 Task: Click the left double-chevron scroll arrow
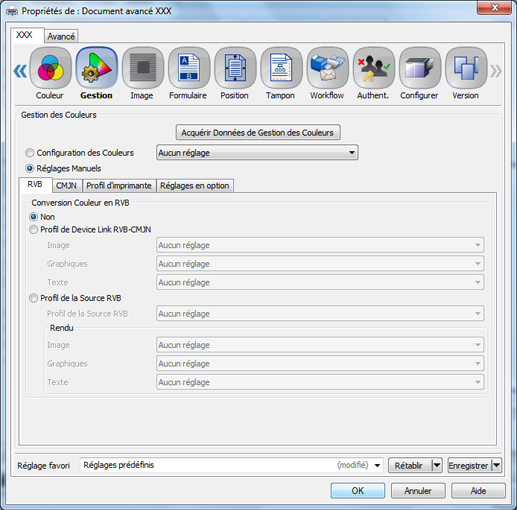pos(20,71)
